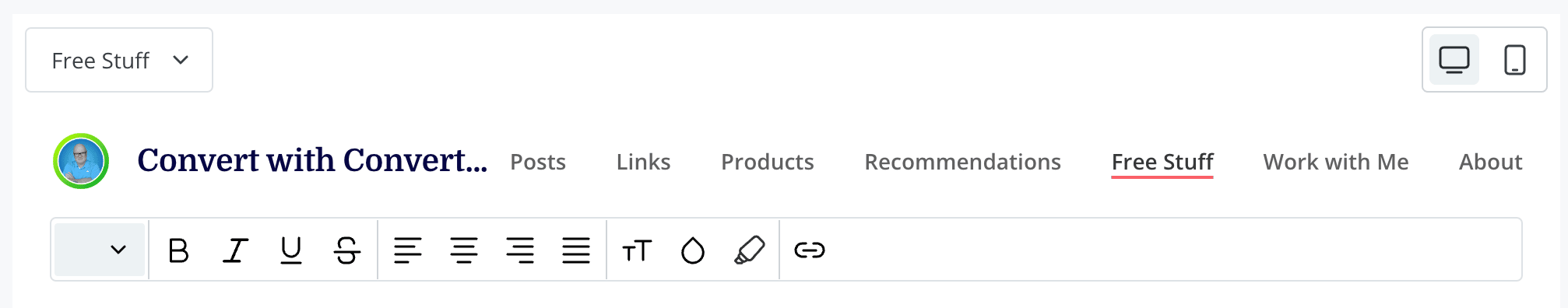Screen dimensions: 1568x308
Task: Click the profile avatar image
Action: (x=81, y=161)
